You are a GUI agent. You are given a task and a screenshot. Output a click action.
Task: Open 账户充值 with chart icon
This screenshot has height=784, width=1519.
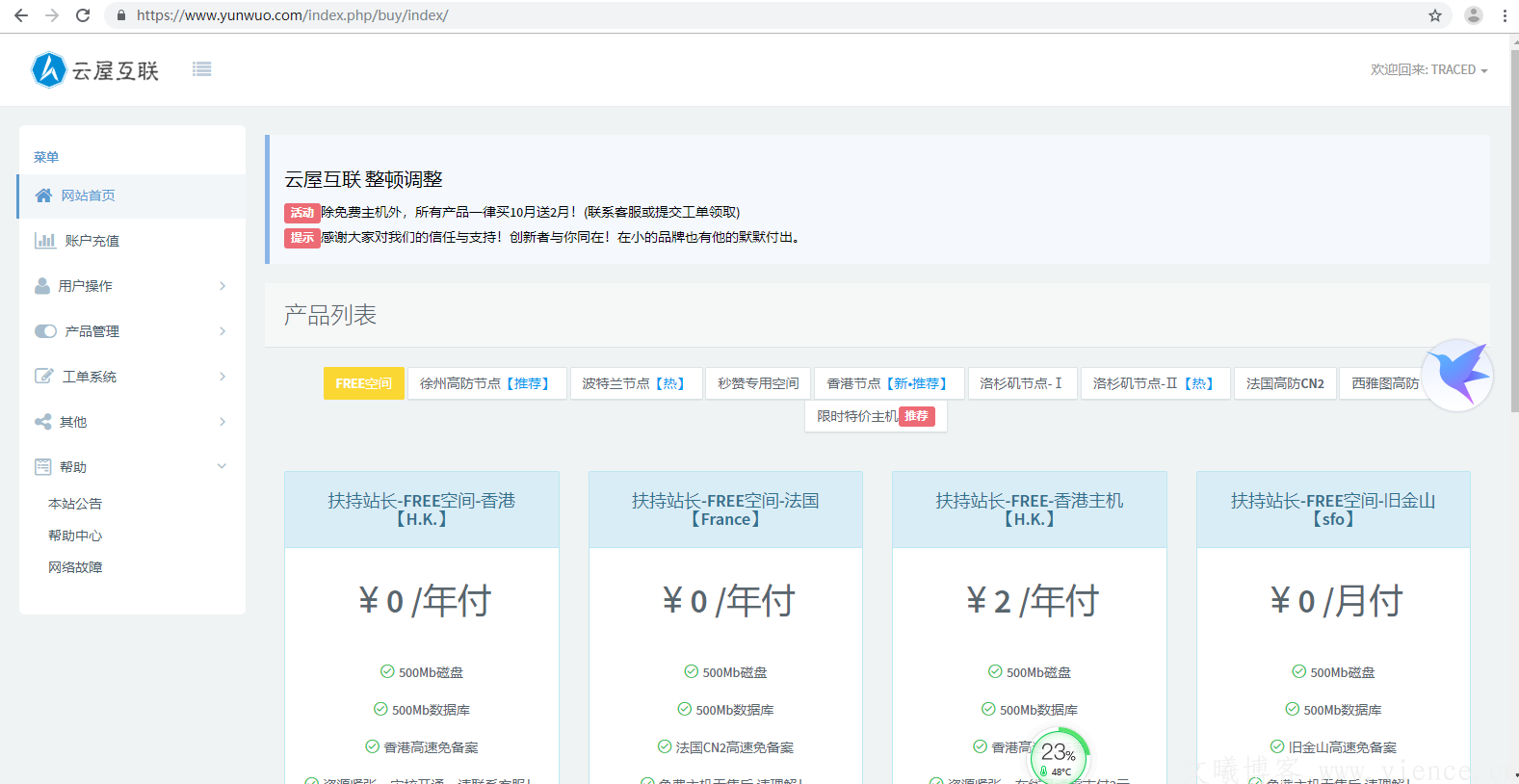tap(92, 241)
